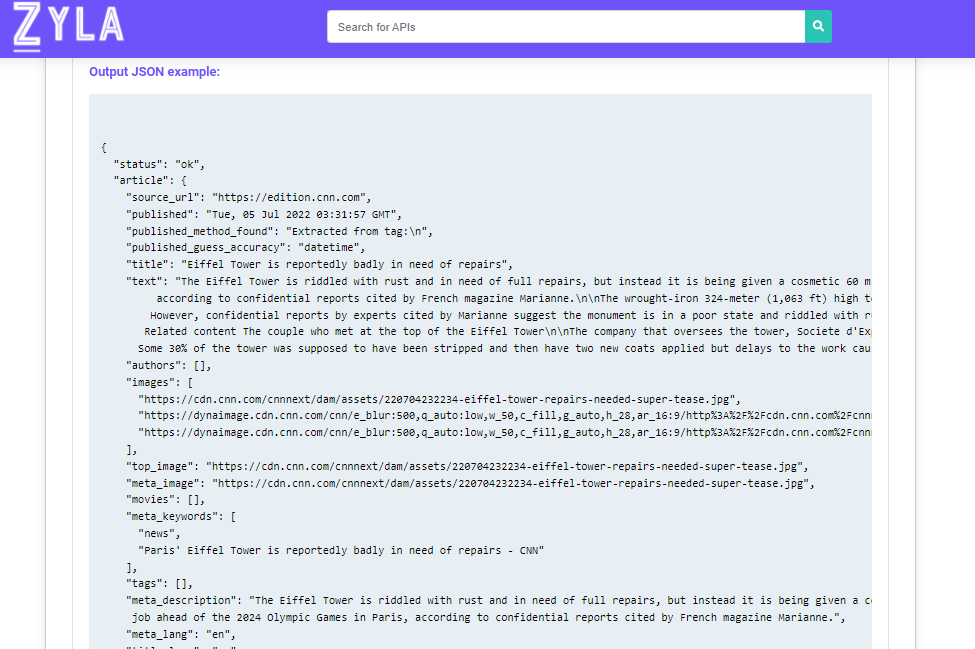Click the 'Output JSON example:' heading

point(154,71)
